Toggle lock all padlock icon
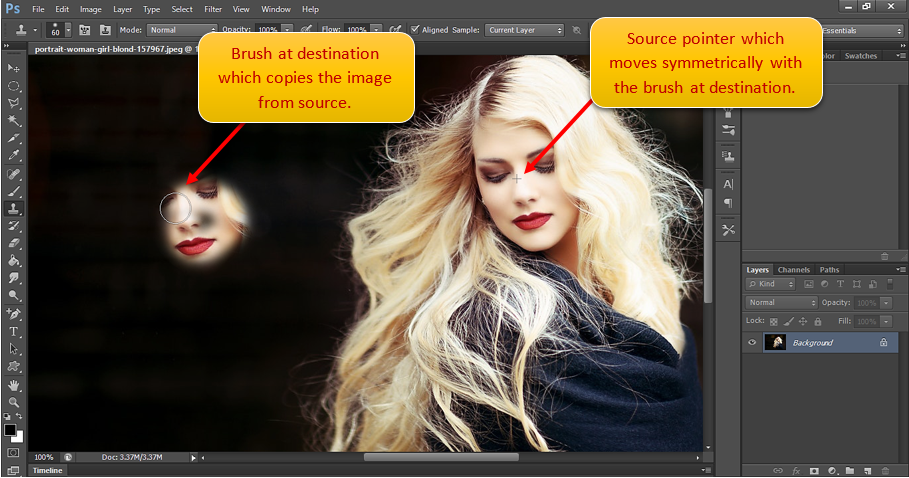 (817, 321)
